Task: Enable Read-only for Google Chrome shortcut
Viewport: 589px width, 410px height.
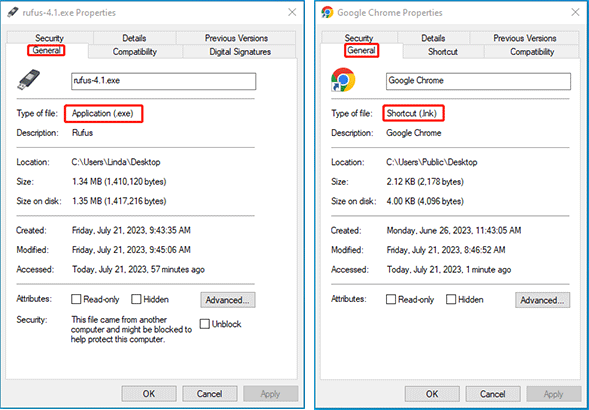Action: point(391,299)
